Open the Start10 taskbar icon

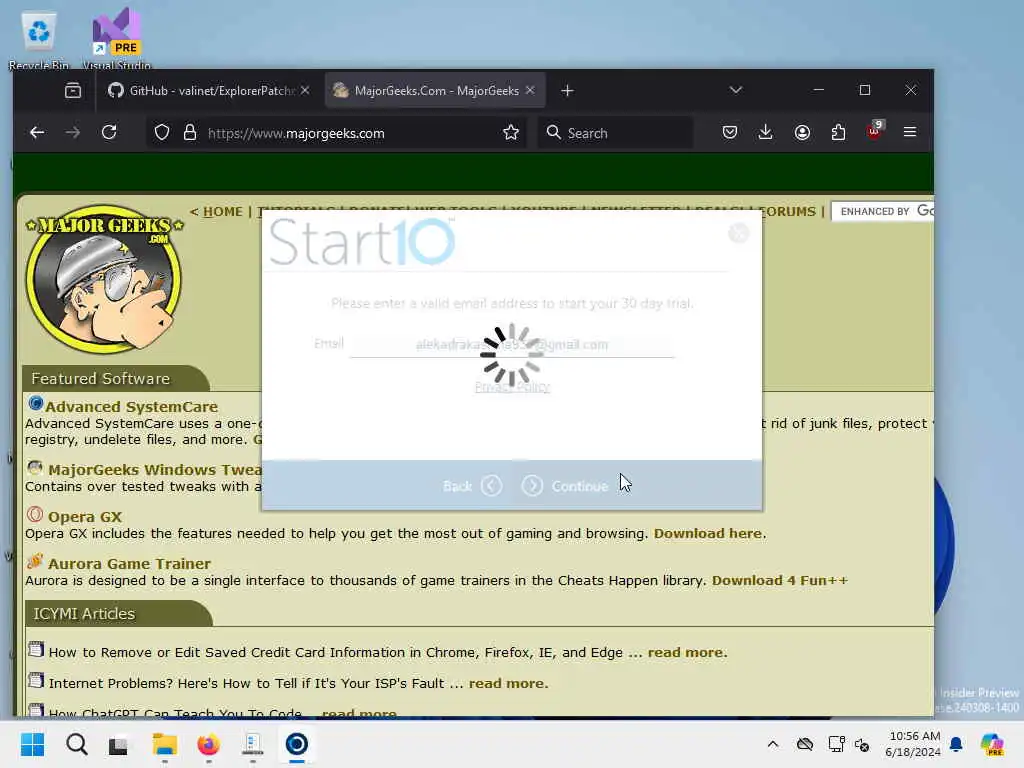click(x=296, y=744)
